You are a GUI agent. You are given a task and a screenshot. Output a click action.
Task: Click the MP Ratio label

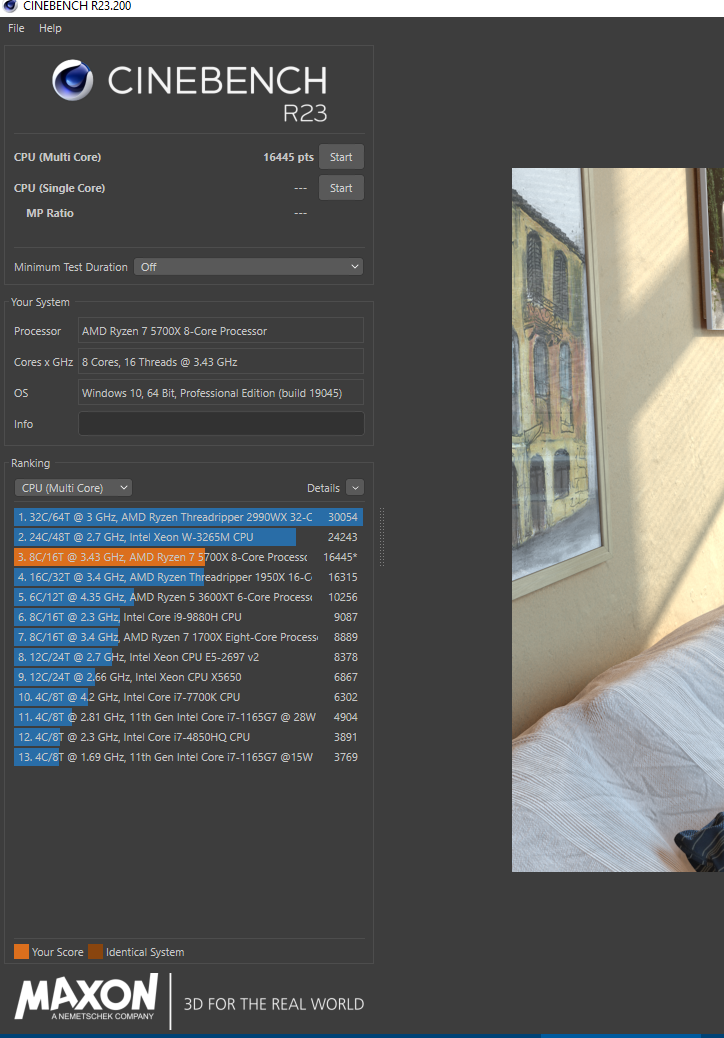[x=50, y=213]
